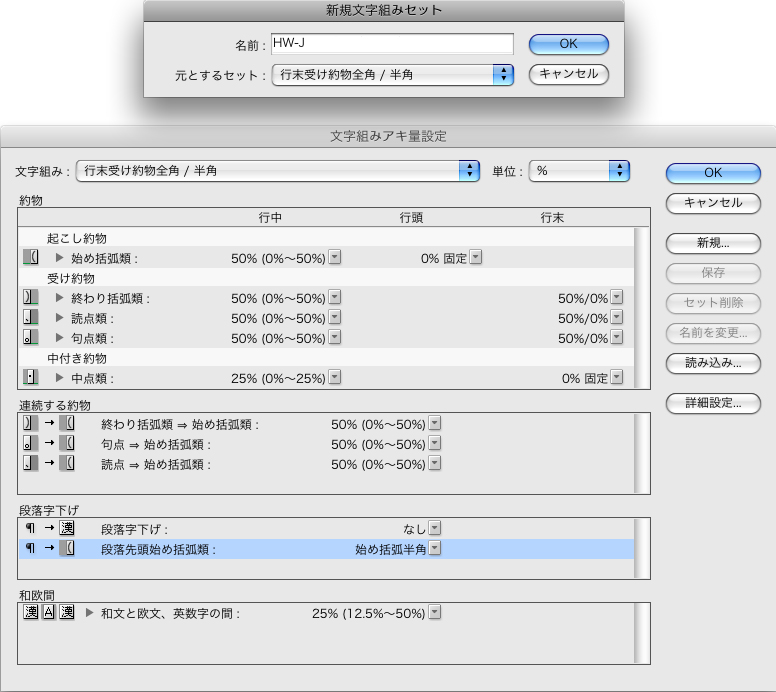Expand the 終わり括弧類 disclosure triangle
This screenshot has width=776, height=692.
tap(59, 297)
